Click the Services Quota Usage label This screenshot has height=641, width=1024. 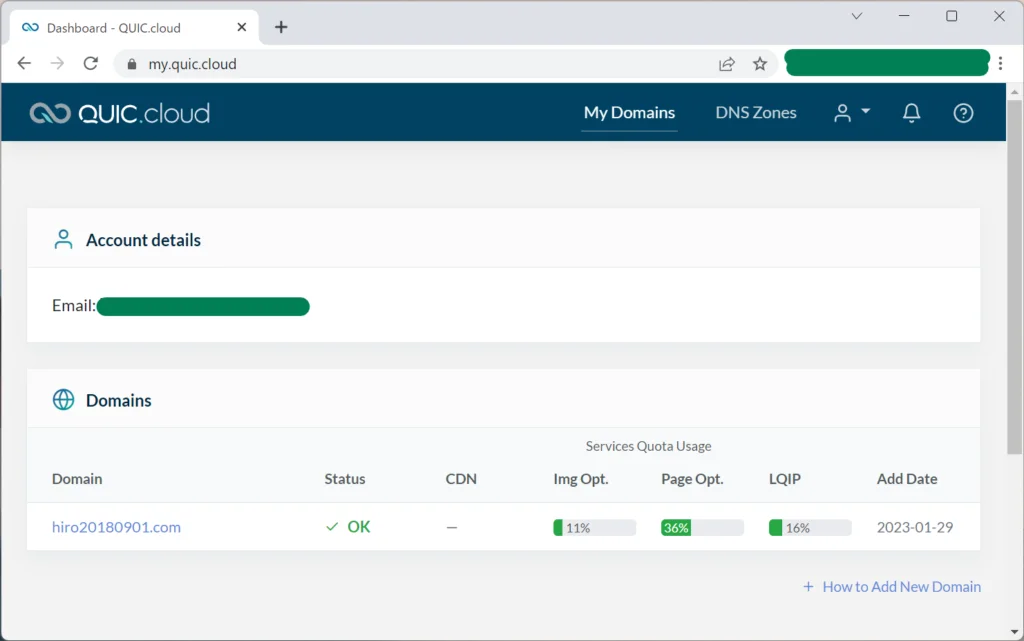click(x=648, y=446)
